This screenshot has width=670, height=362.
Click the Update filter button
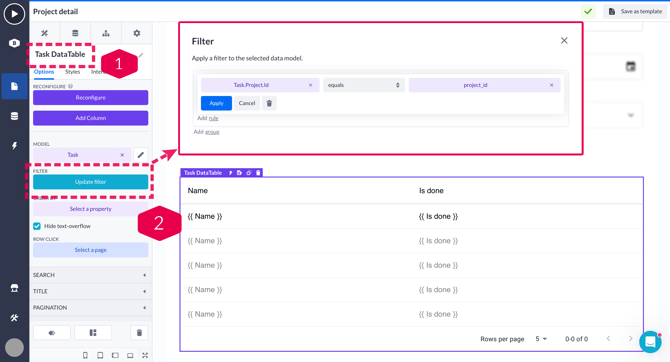tap(91, 182)
